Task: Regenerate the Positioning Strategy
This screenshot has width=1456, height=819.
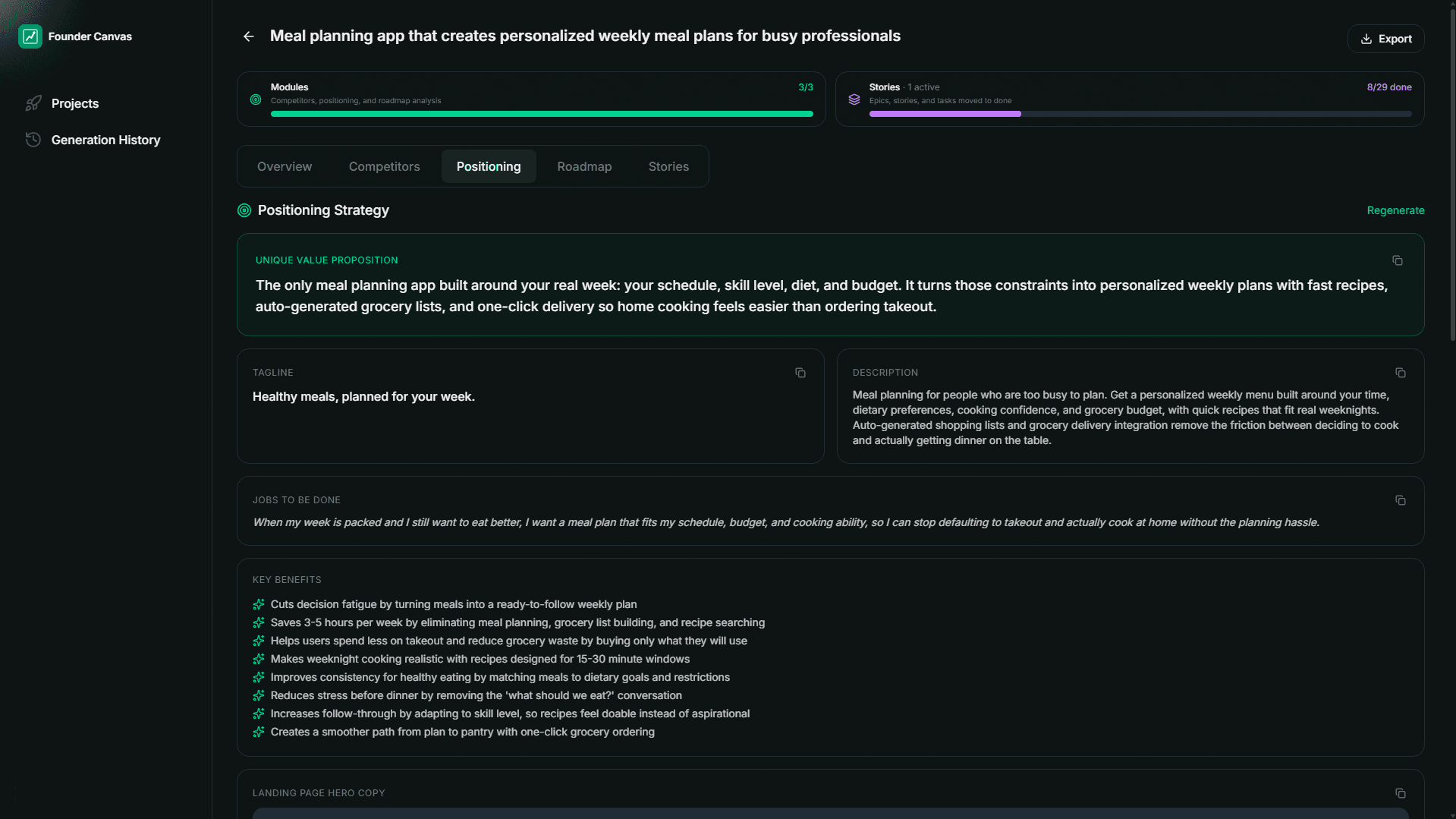Action: pos(1395,210)
